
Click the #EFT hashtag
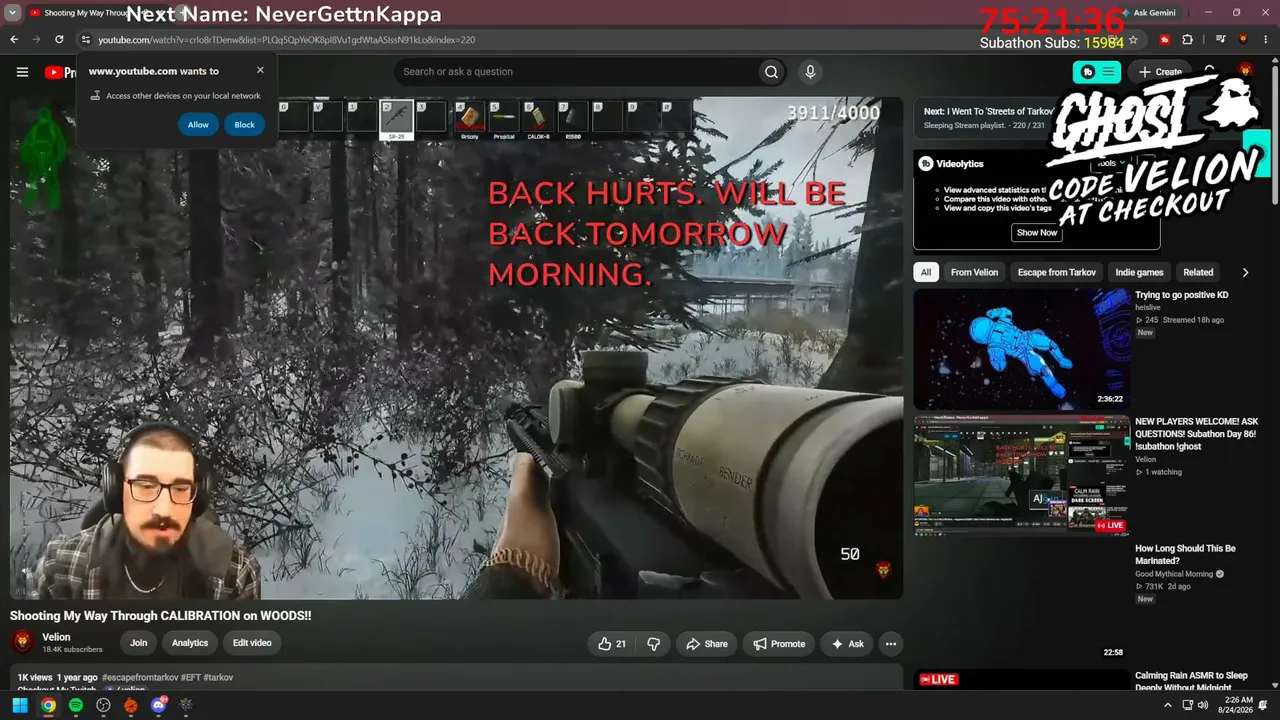tap(192, 677)
